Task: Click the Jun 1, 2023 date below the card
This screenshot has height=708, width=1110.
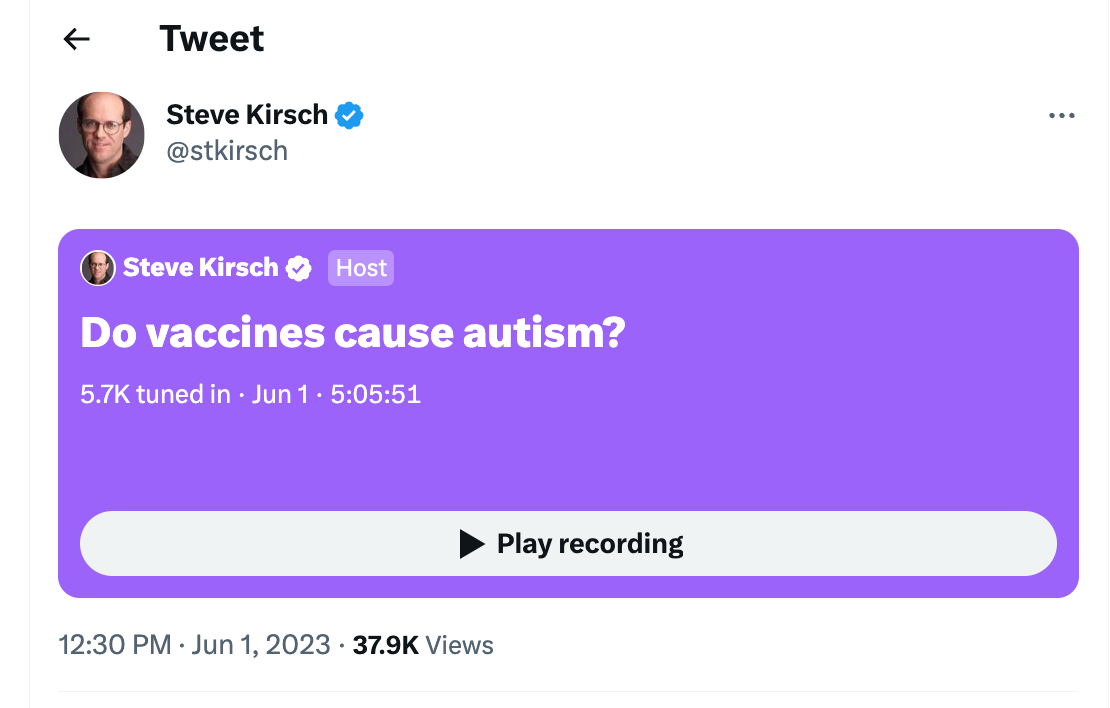Action: pos(260,645)
